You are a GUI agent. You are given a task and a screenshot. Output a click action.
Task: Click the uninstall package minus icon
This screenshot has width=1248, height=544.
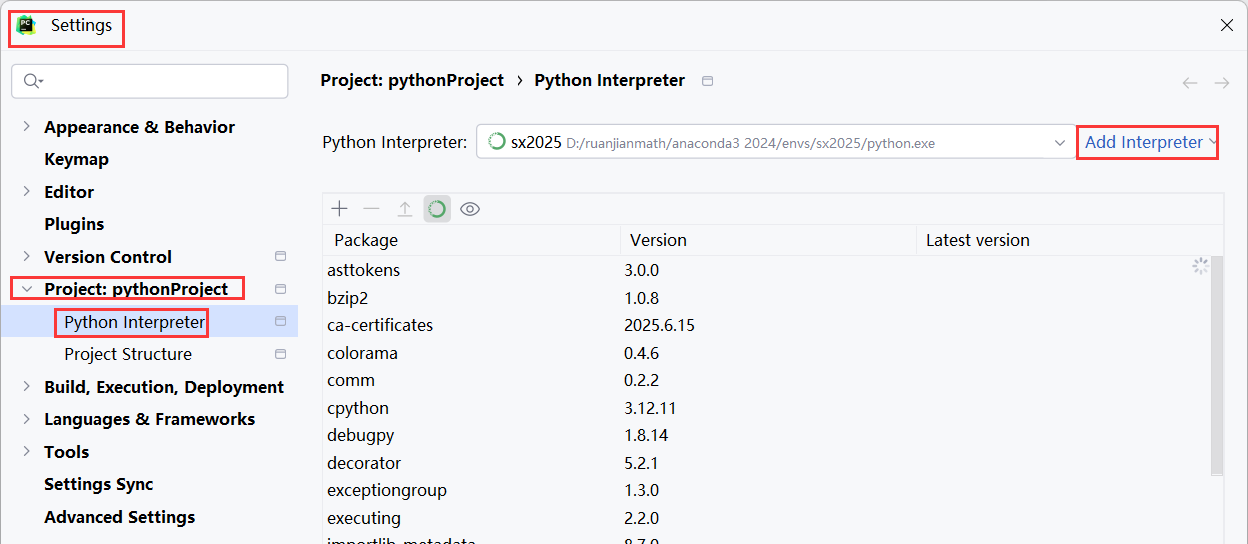(372, 208)
